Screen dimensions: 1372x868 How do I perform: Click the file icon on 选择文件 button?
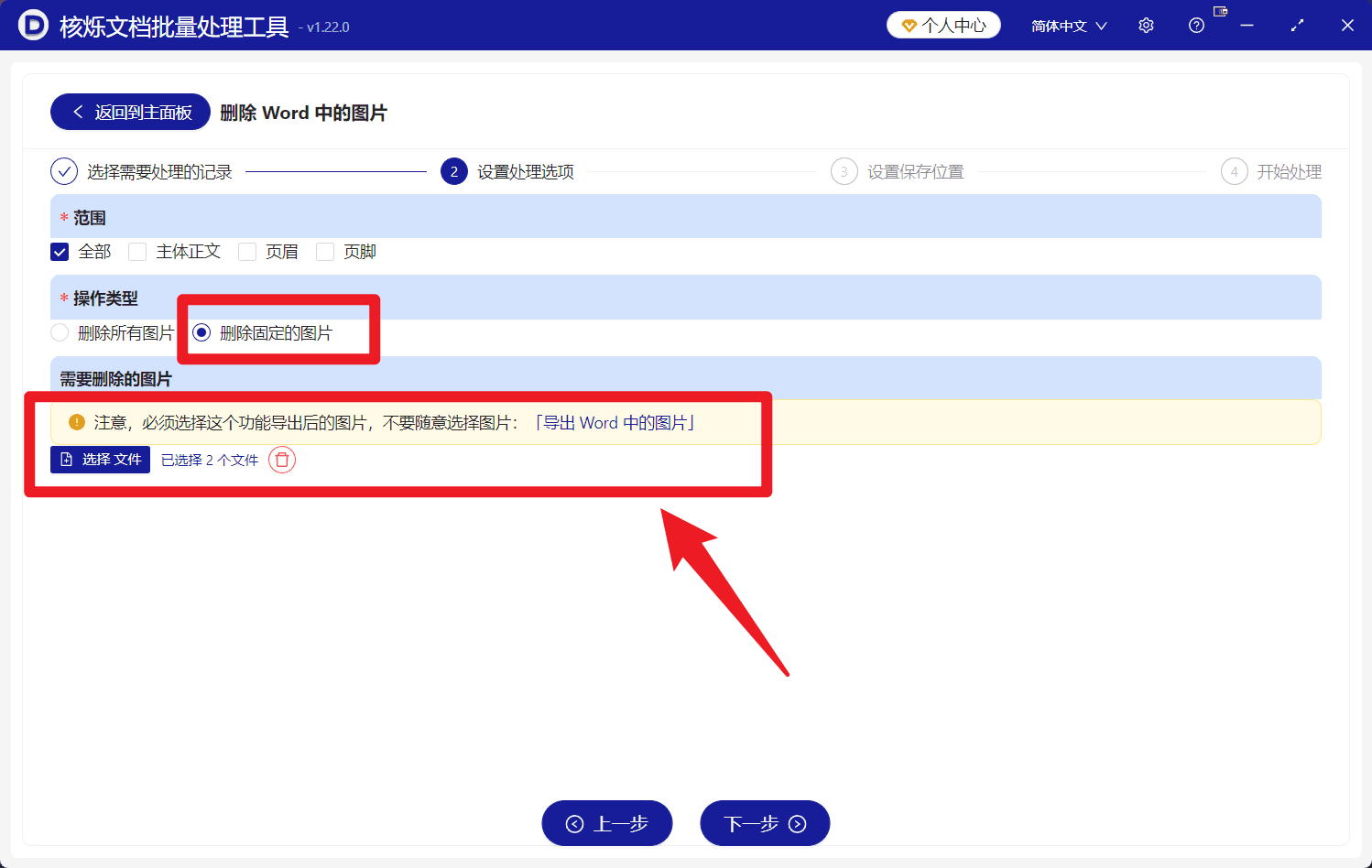coord(64,459)
